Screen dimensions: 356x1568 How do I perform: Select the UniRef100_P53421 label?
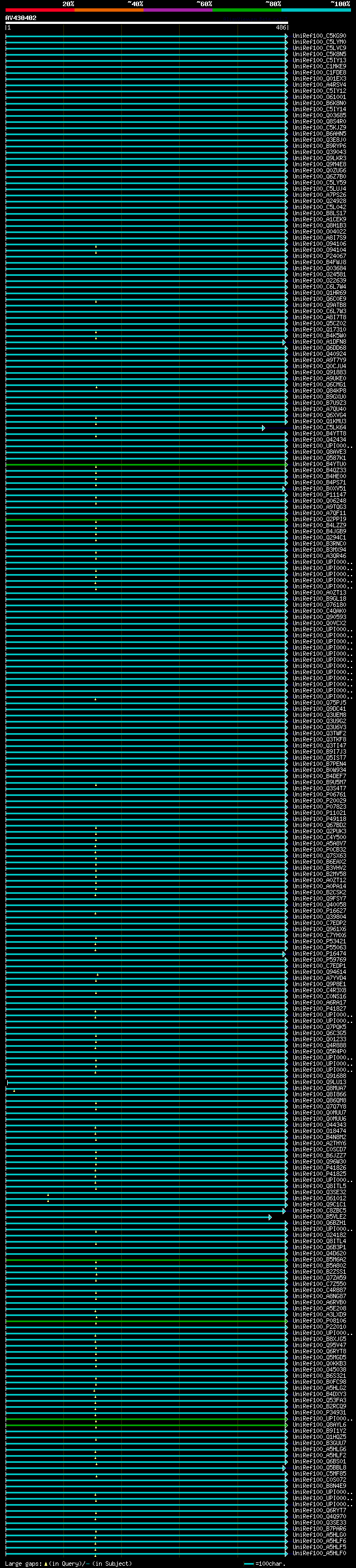click(x=319, y=942)
